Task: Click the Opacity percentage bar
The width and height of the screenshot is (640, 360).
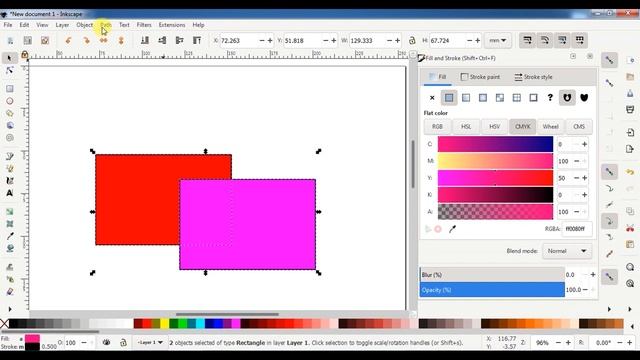Action: pos(492,290)
